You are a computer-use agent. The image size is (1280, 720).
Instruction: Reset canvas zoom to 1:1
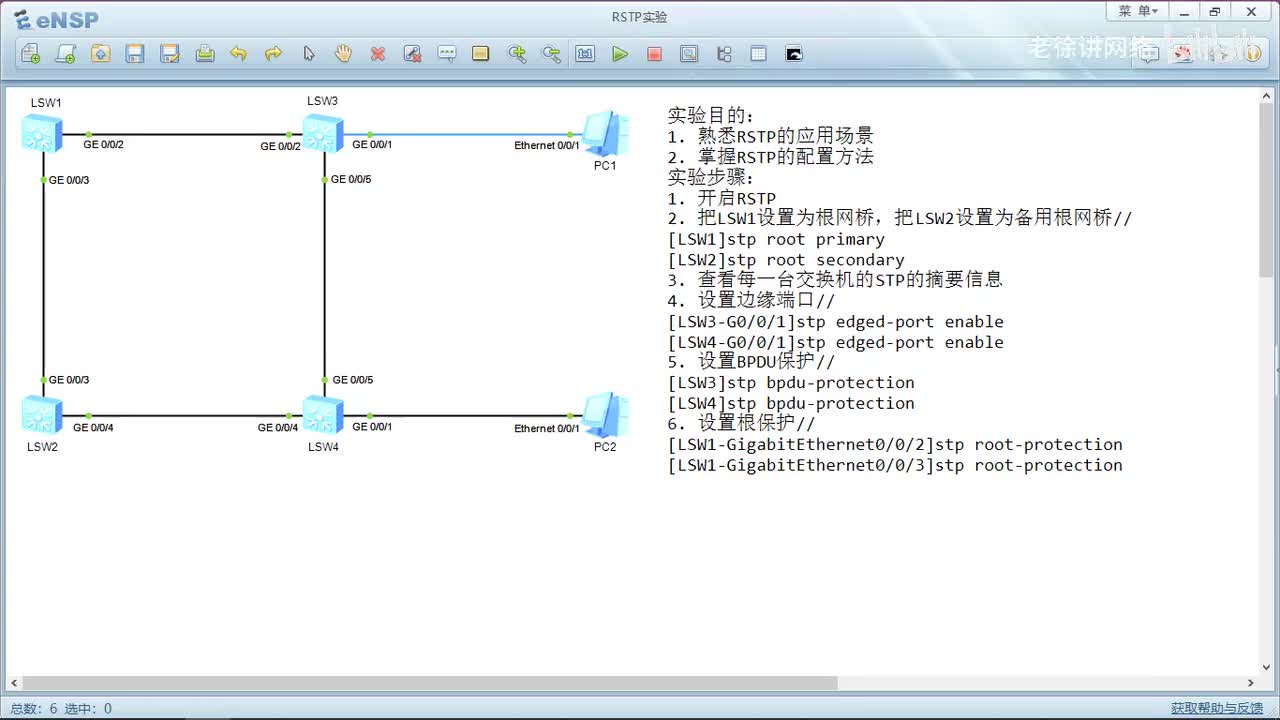click(585, 54)
